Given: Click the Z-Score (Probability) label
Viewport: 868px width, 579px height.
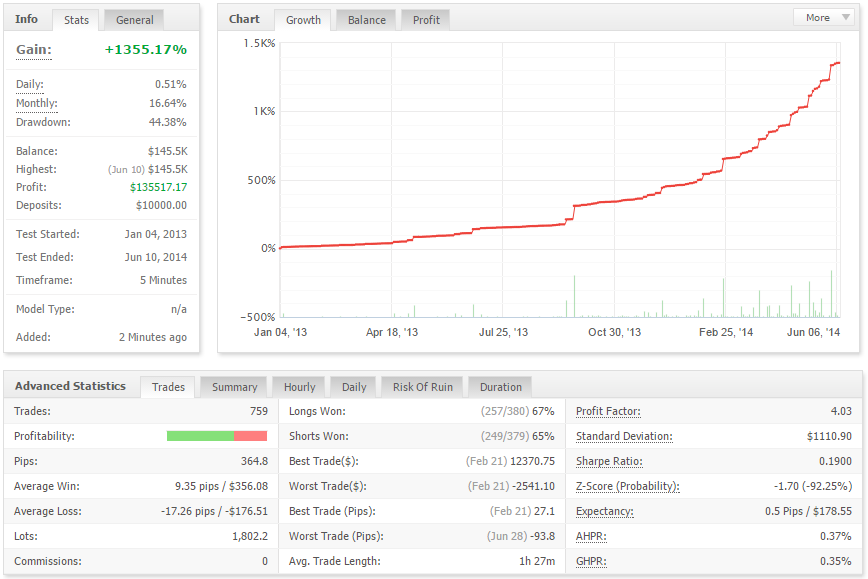Looking at the screenshot, I should tap(627, 486).
